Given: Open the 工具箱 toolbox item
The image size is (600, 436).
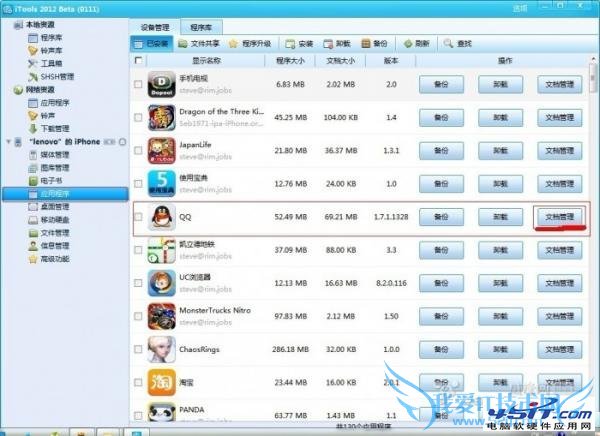Looking at the screenshot, I should 45,64.
